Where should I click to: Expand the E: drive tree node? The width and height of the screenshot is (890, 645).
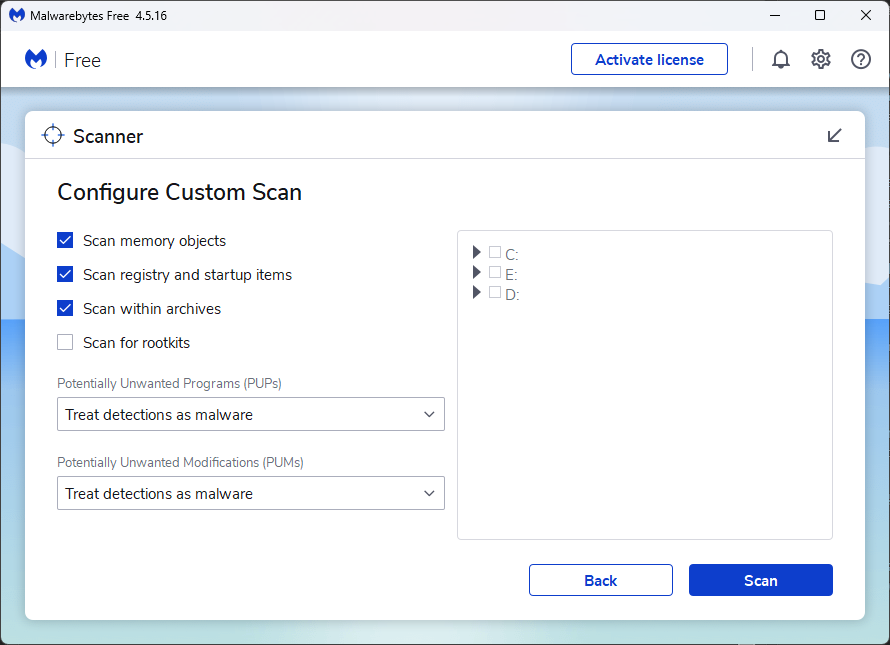pos(477,273)
